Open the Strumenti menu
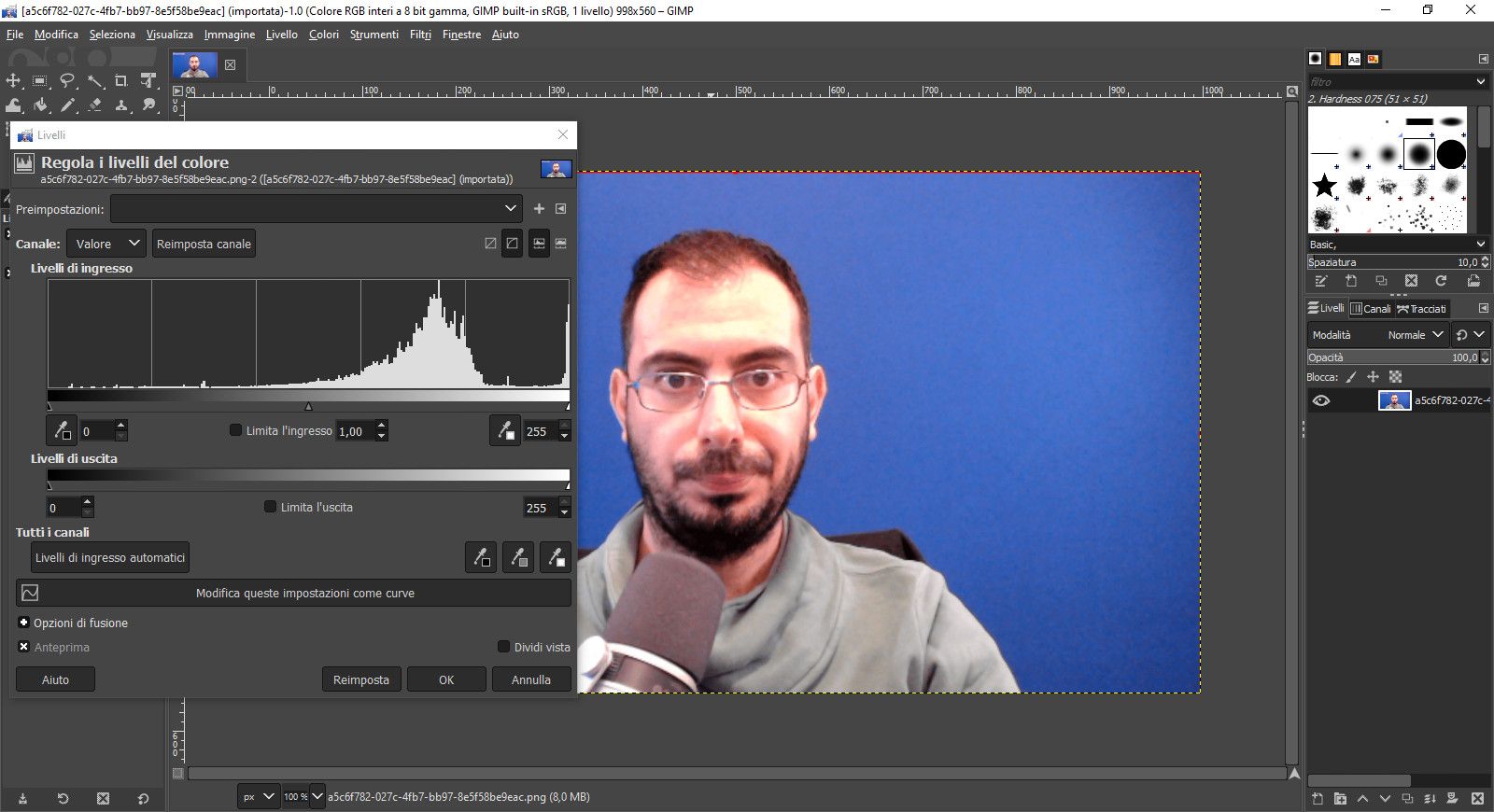Viewport: 1494px width, 812px height. 373,35
